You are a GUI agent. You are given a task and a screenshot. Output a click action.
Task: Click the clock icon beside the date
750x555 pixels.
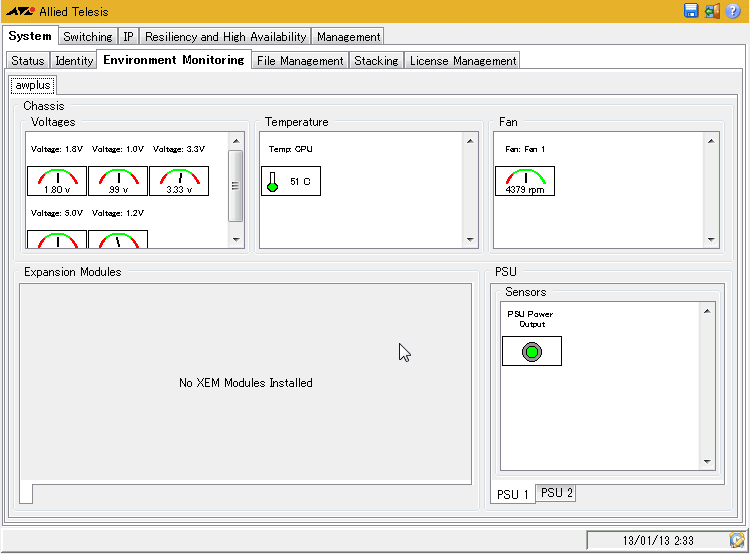(737, 540)
